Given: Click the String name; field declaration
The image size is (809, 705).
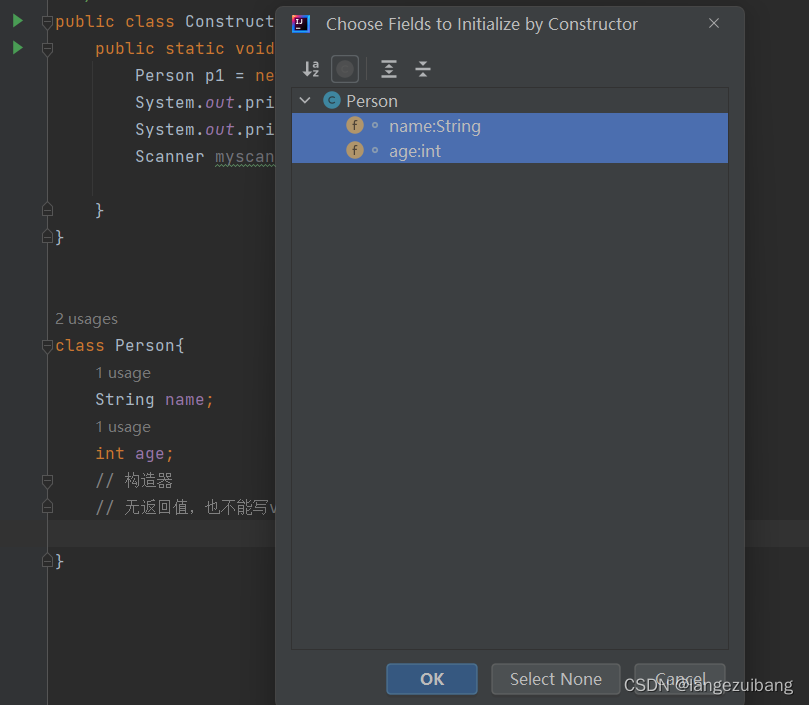Looking at the screenshot, I should (x=154, y=399).
